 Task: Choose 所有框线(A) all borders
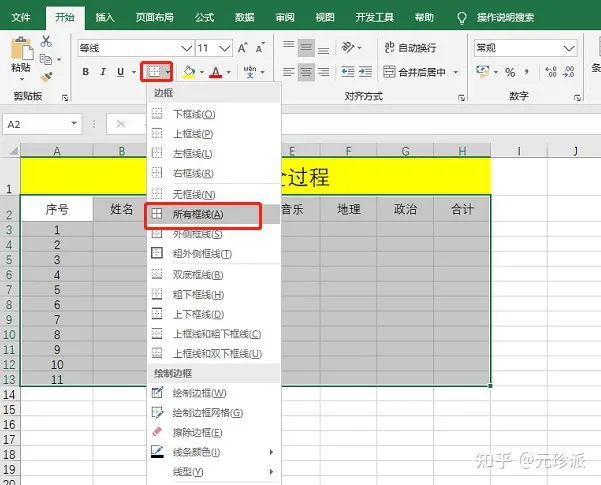click(213, 215)
